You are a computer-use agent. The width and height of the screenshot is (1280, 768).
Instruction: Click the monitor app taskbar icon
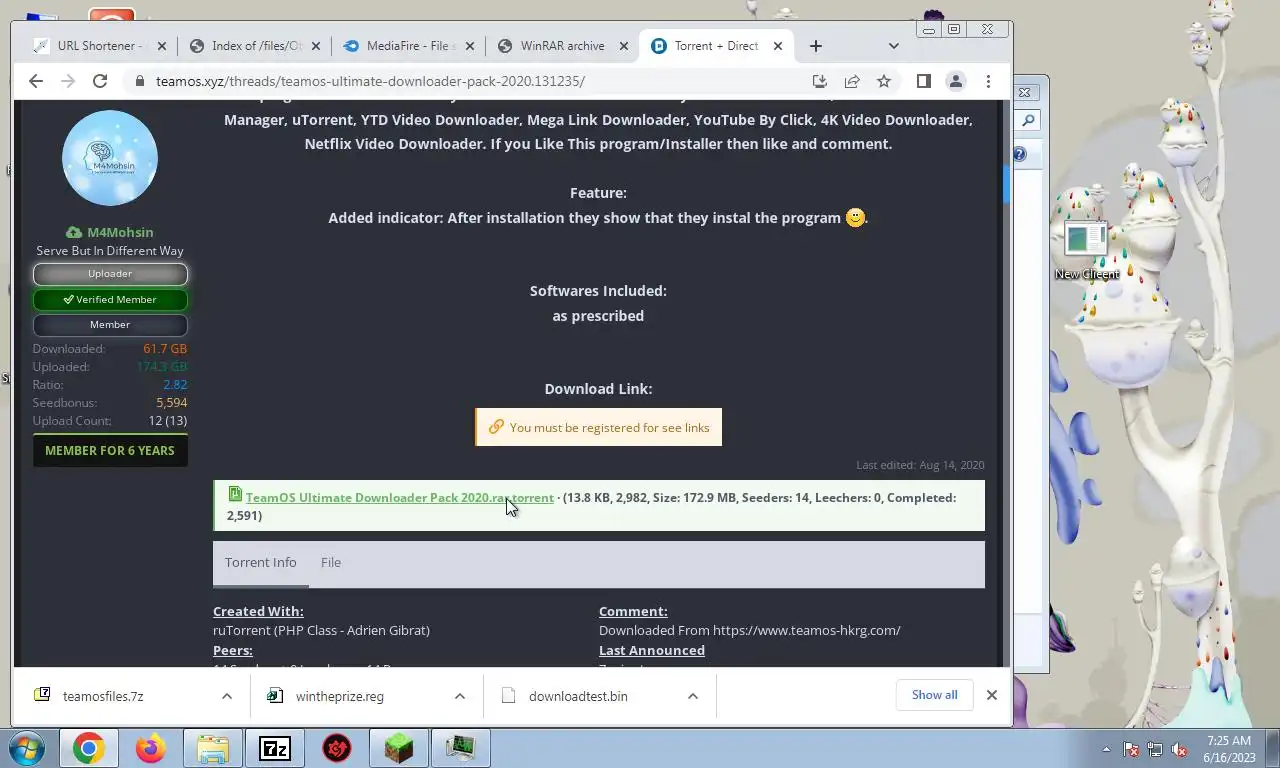[x=461, y=748]
